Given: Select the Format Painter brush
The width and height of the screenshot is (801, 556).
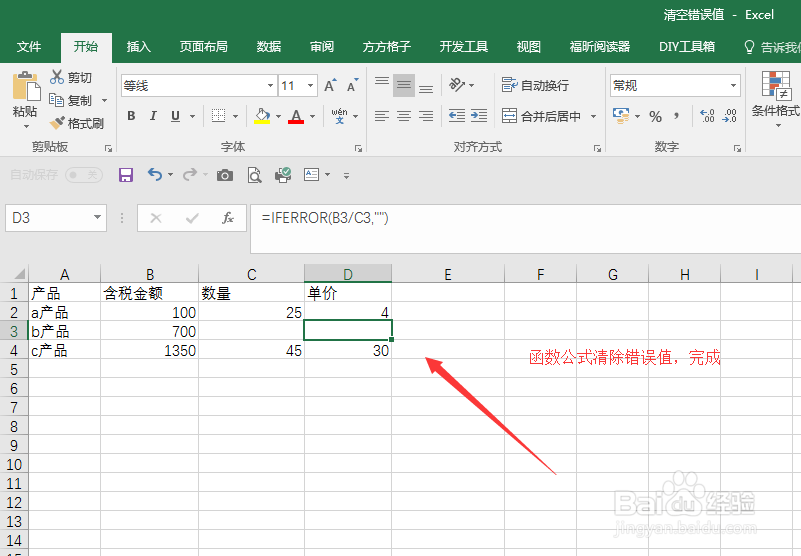Looking at the screenshot, I should coord(57,123).
